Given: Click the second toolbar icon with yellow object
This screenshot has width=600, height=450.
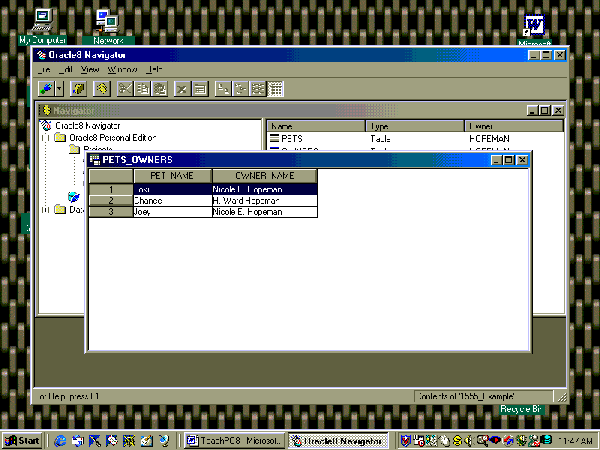Looking at the screenshot, I should point(78,89).
